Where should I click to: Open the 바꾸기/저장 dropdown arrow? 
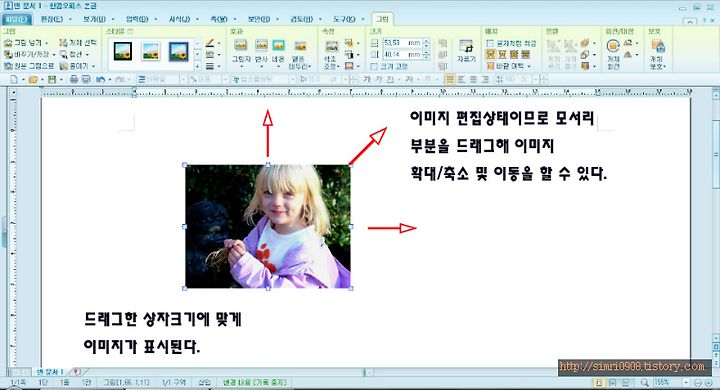pos(54,55)
